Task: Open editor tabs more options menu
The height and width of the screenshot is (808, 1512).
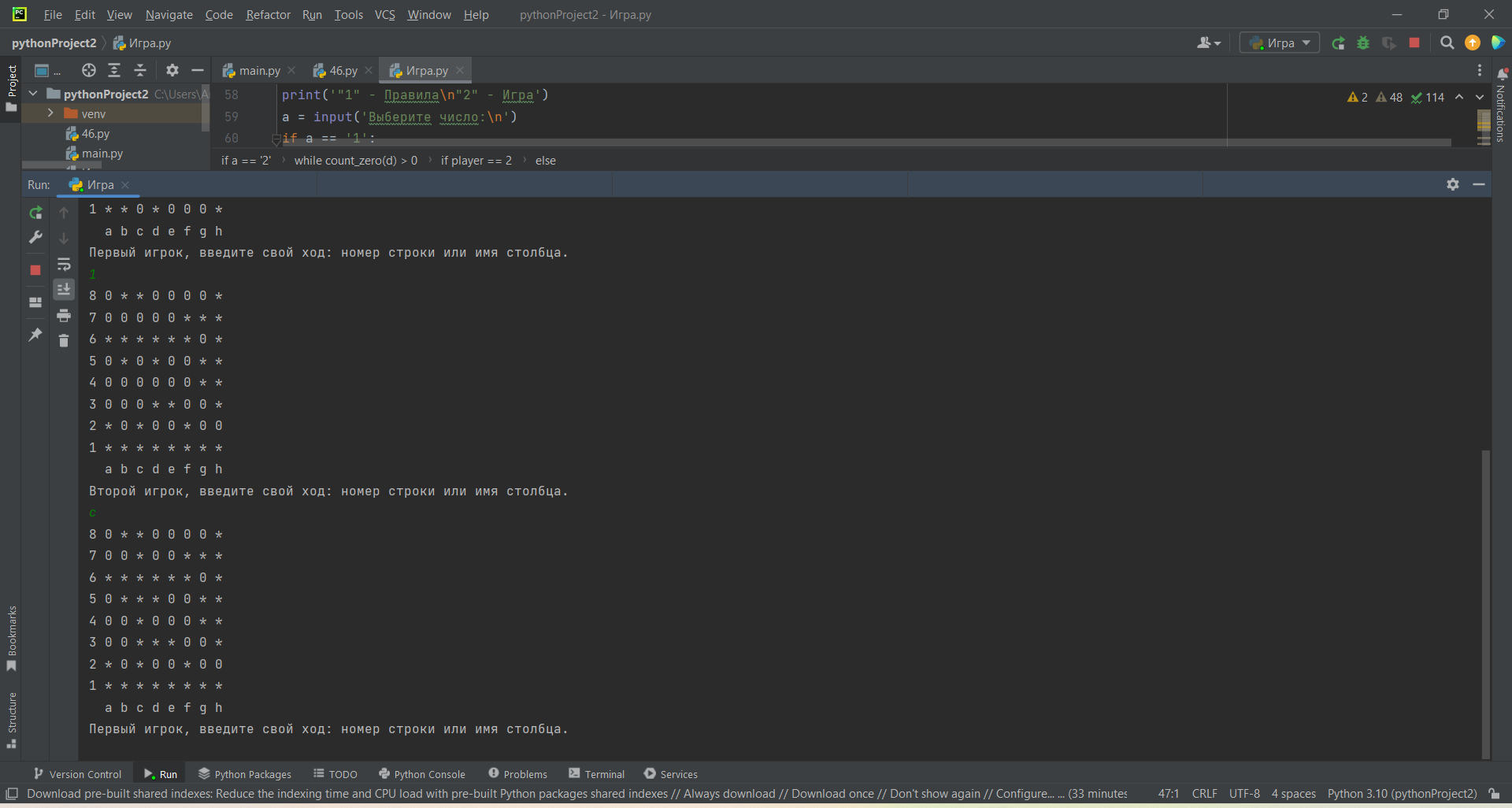Action: [x=1480, y=71]
